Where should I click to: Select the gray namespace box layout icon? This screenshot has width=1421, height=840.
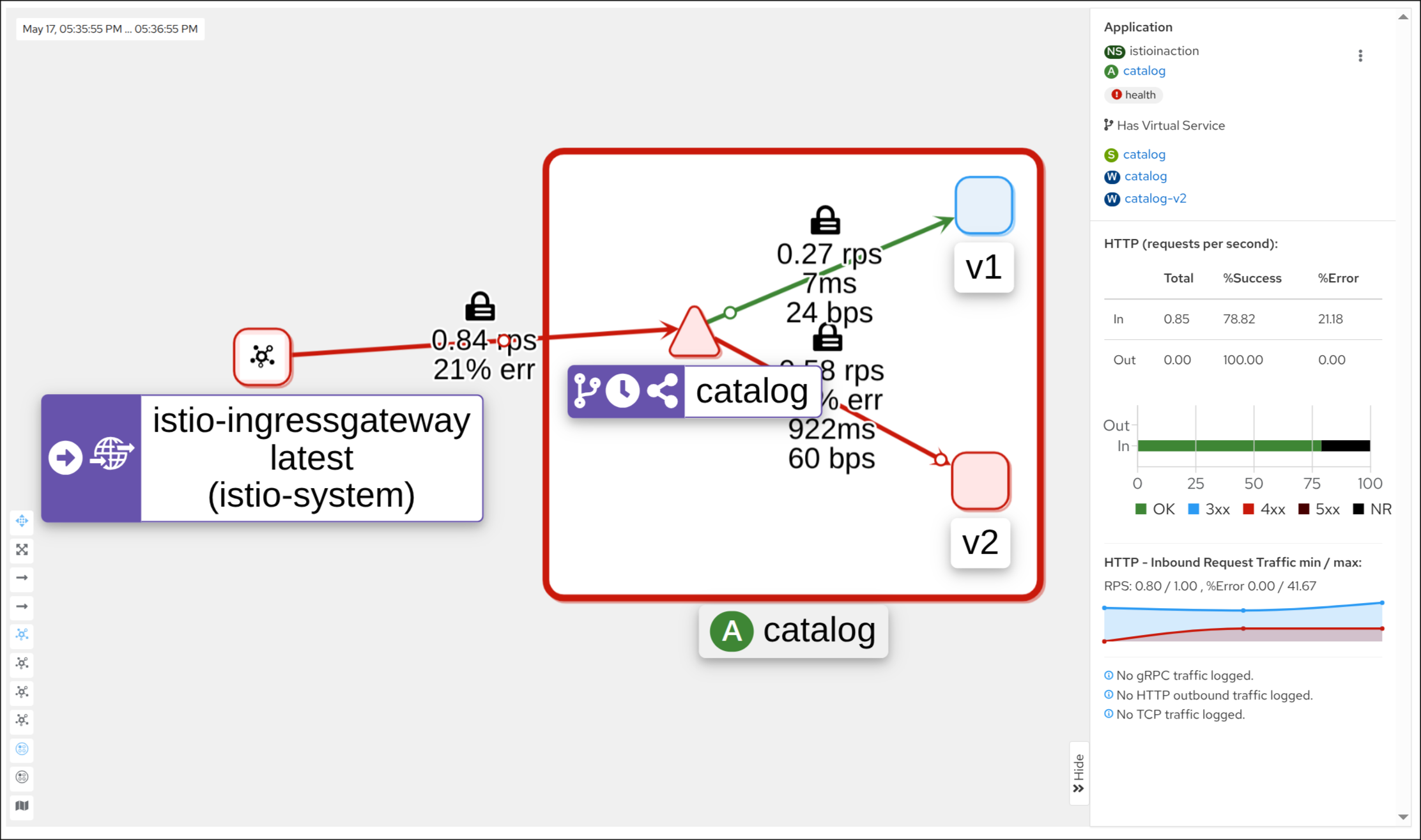[x=22, y=777]
